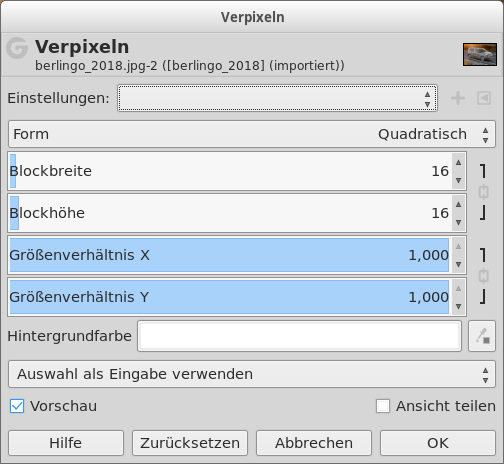The image size is (504, 464).
Task: Increase Blockbreite with up arrow
Action: click(x=458, y=162)
